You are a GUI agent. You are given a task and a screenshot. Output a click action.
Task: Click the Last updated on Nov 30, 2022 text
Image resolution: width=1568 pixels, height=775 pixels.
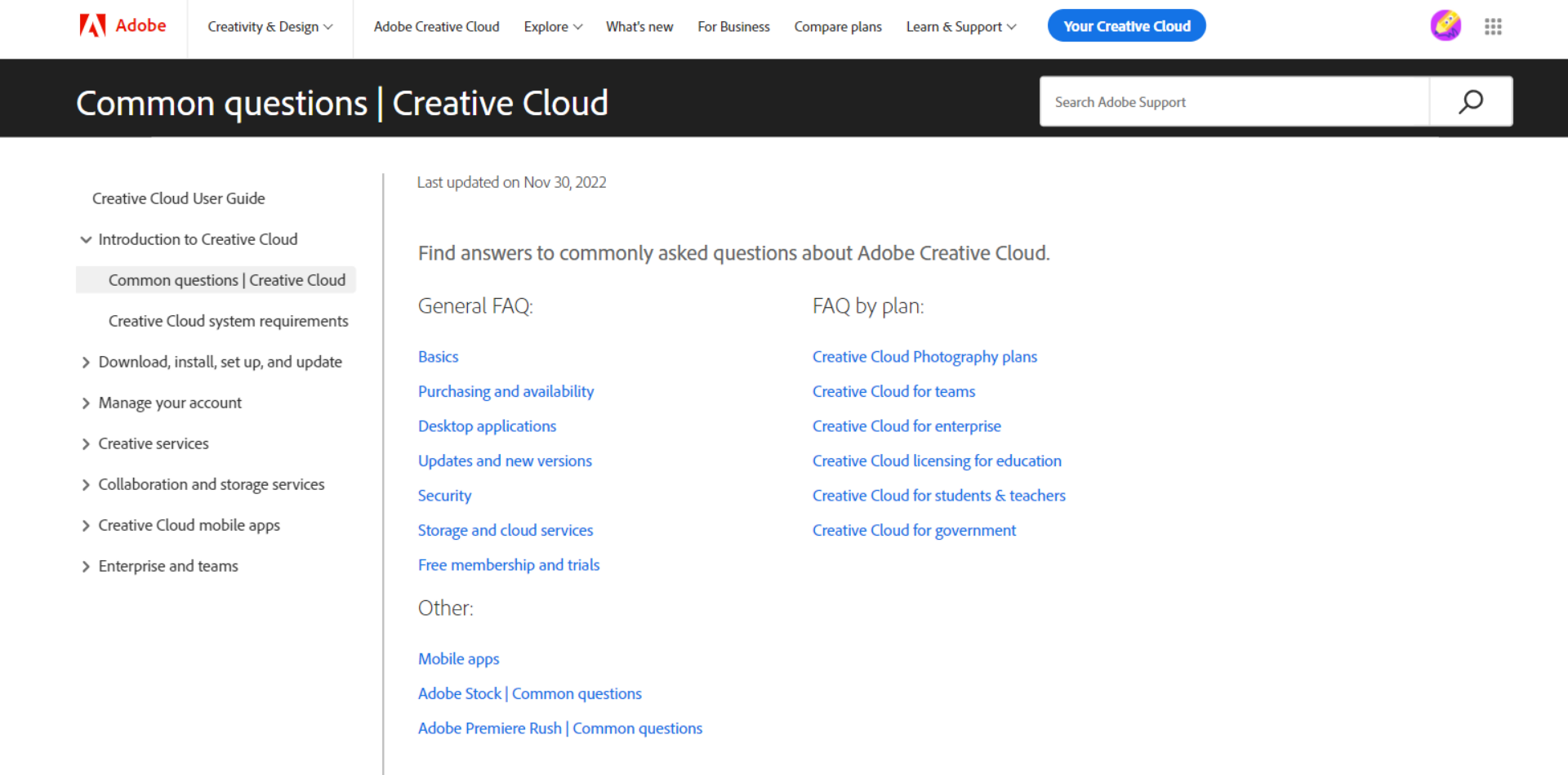(x=511, y=182)
